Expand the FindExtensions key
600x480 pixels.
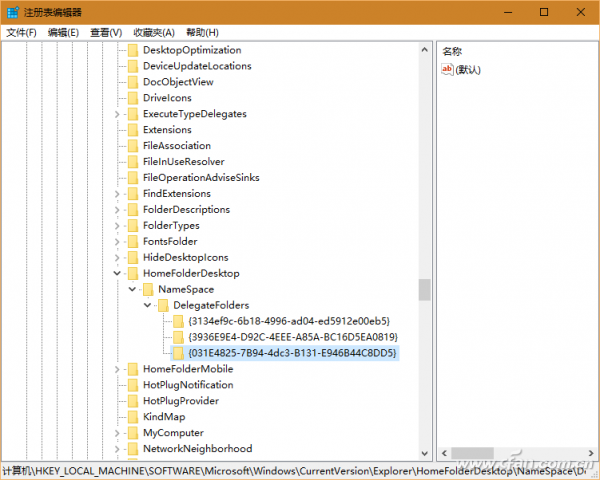(x=117, y=194)
